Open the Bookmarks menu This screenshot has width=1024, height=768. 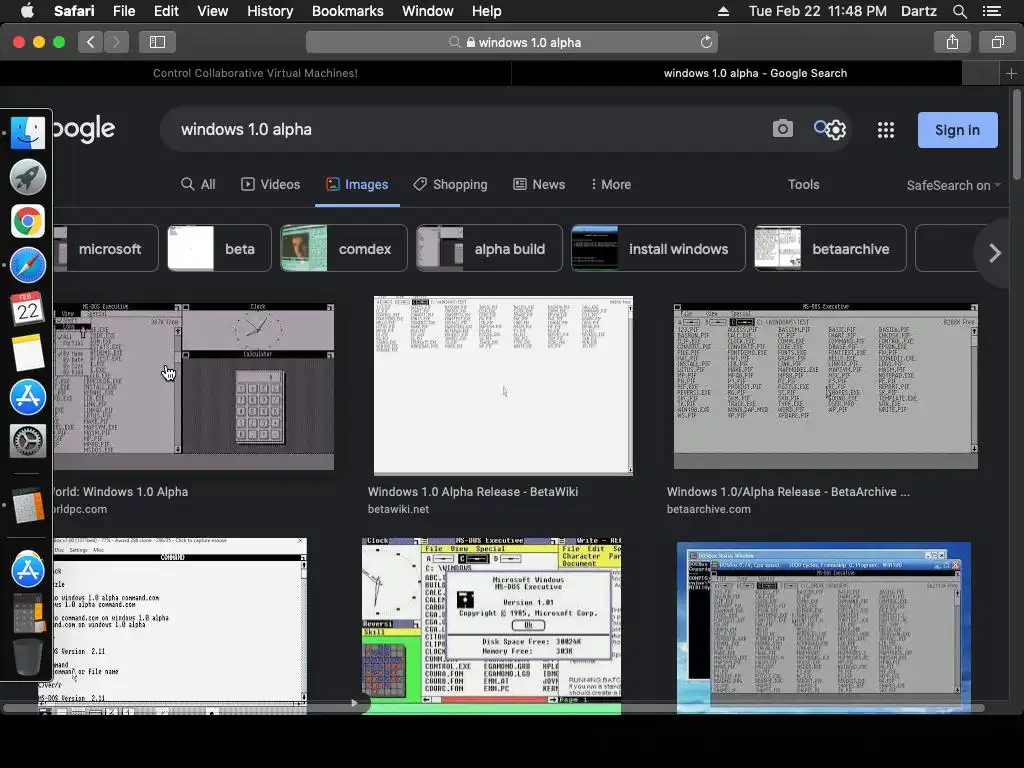tap(347, 11)
